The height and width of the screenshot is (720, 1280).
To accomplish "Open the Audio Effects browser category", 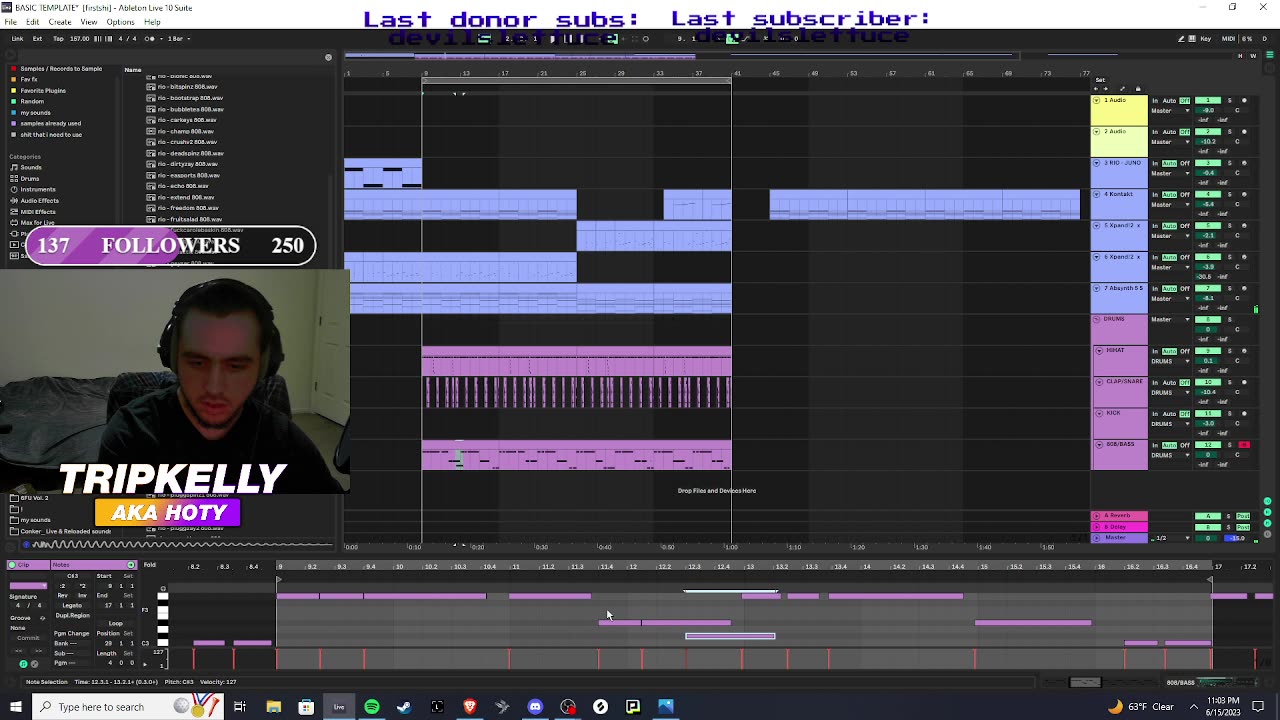I will pos(40,200).
